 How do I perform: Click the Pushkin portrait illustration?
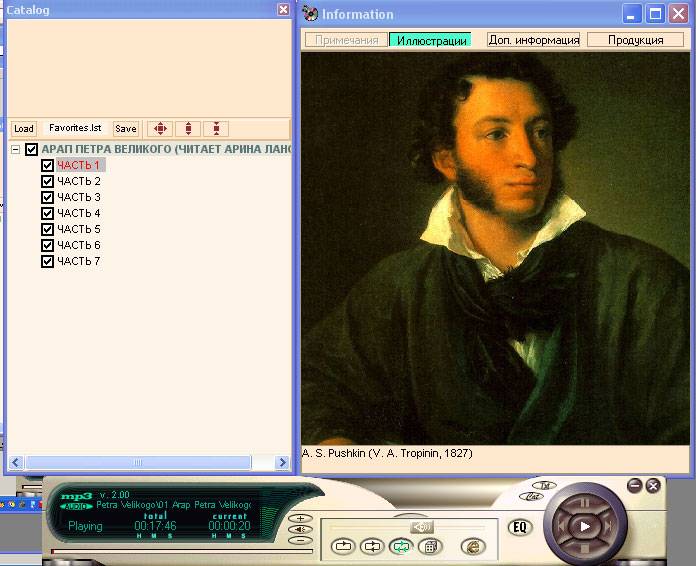495,248
